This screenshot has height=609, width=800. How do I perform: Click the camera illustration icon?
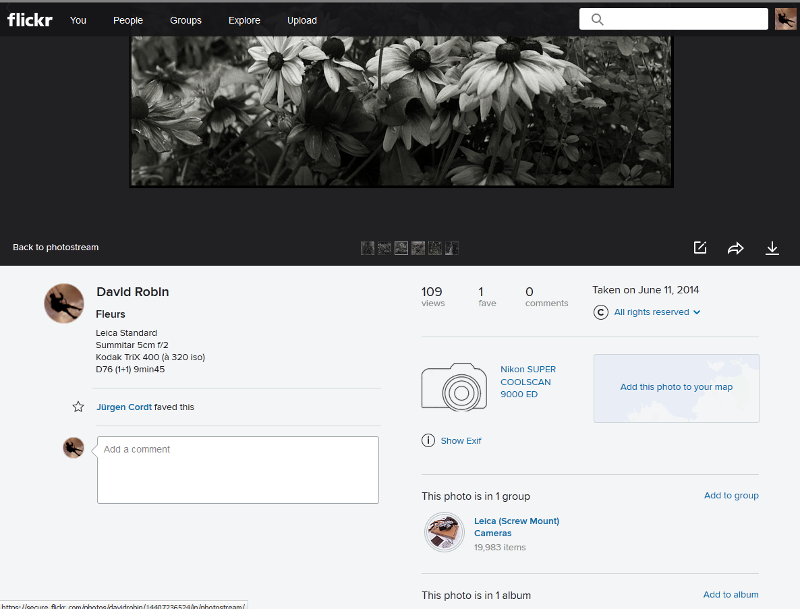pyautogui.click(x=454, y=386)
